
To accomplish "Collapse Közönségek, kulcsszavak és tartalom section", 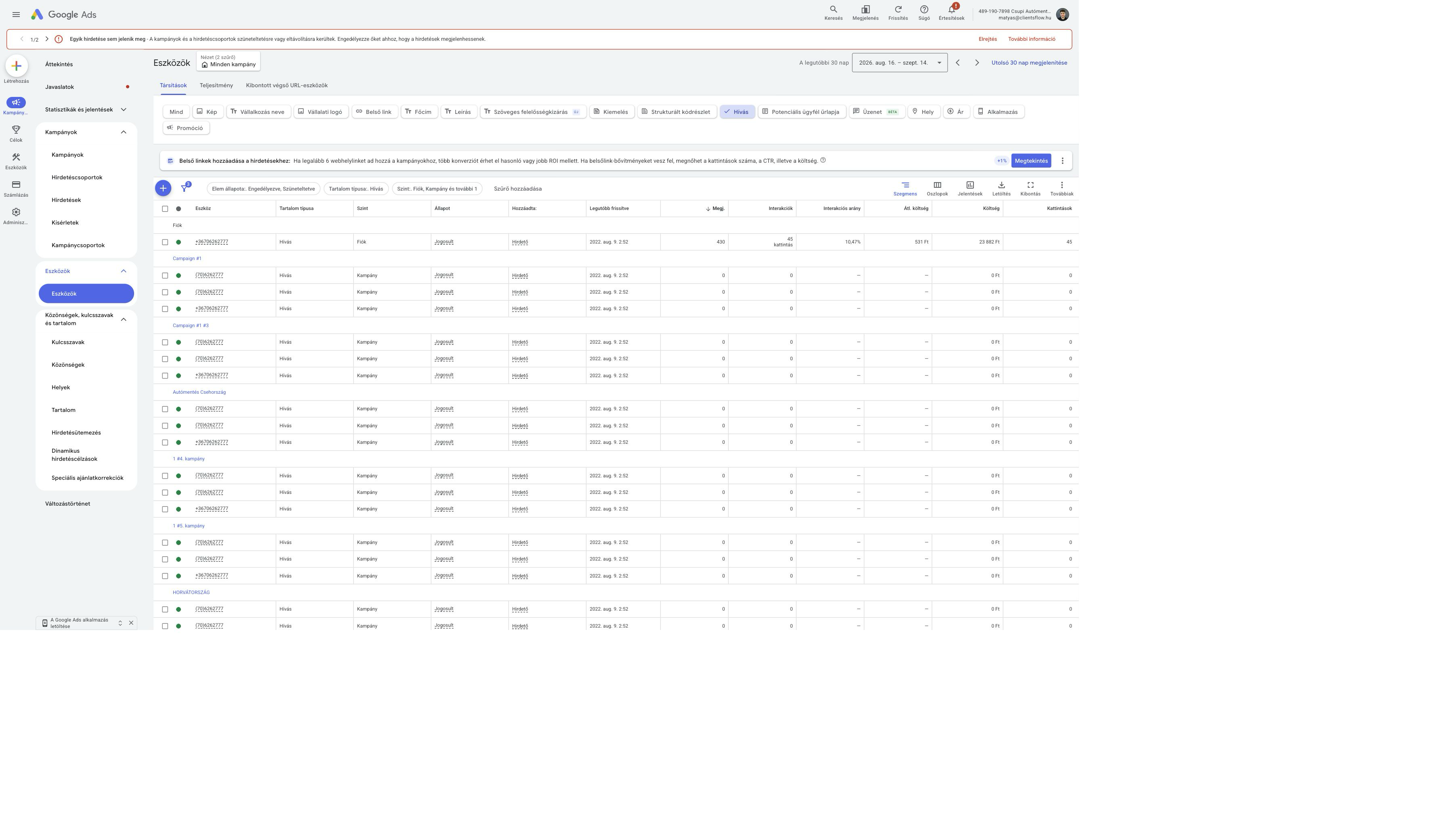I will point(123,319).
